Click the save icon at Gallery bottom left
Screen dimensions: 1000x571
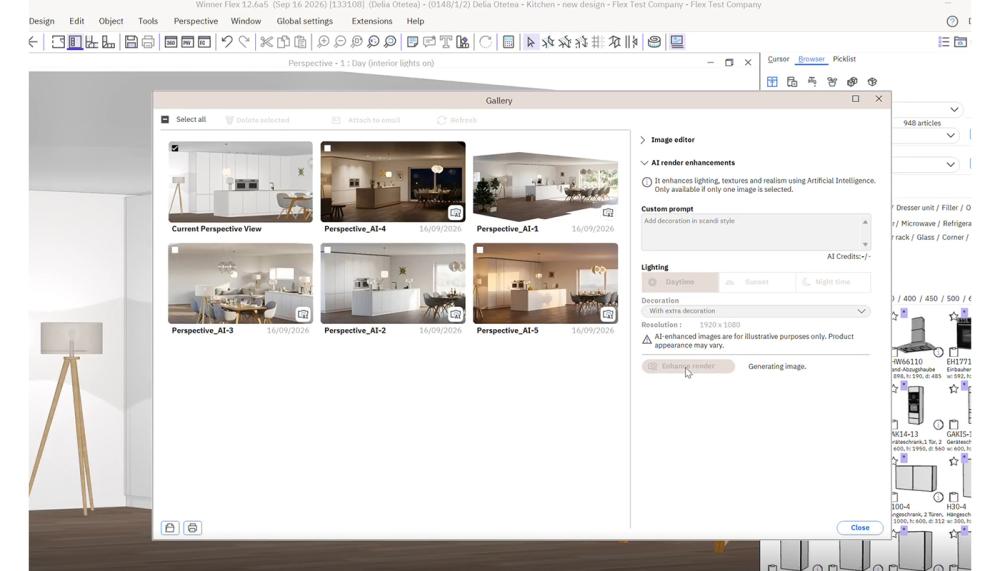[170, 528]
